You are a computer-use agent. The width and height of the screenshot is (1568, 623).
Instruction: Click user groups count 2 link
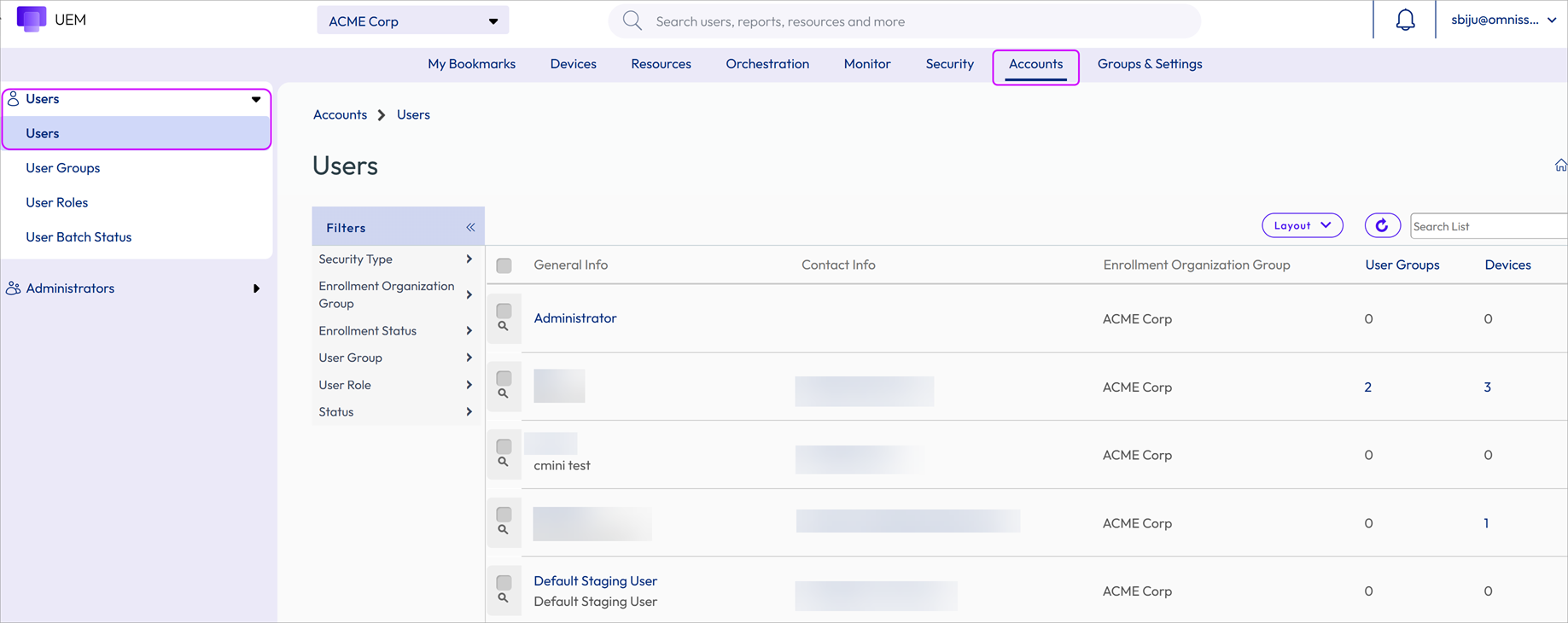[1367, 387]
